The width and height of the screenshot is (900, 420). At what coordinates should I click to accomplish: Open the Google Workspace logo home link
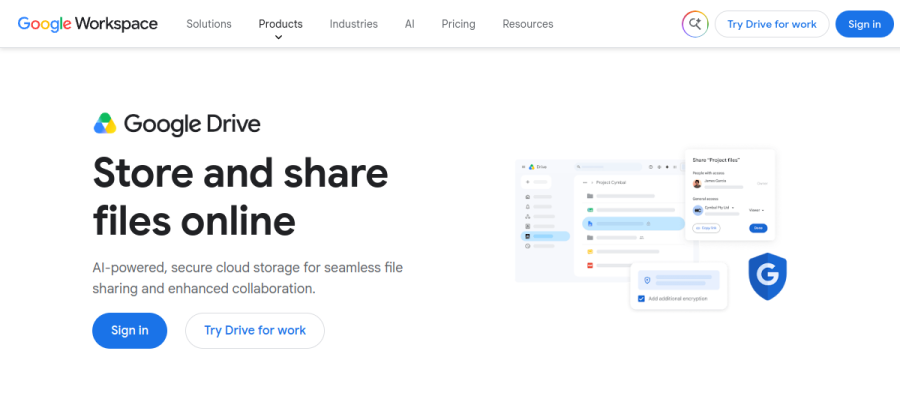[x=88, y=24]
